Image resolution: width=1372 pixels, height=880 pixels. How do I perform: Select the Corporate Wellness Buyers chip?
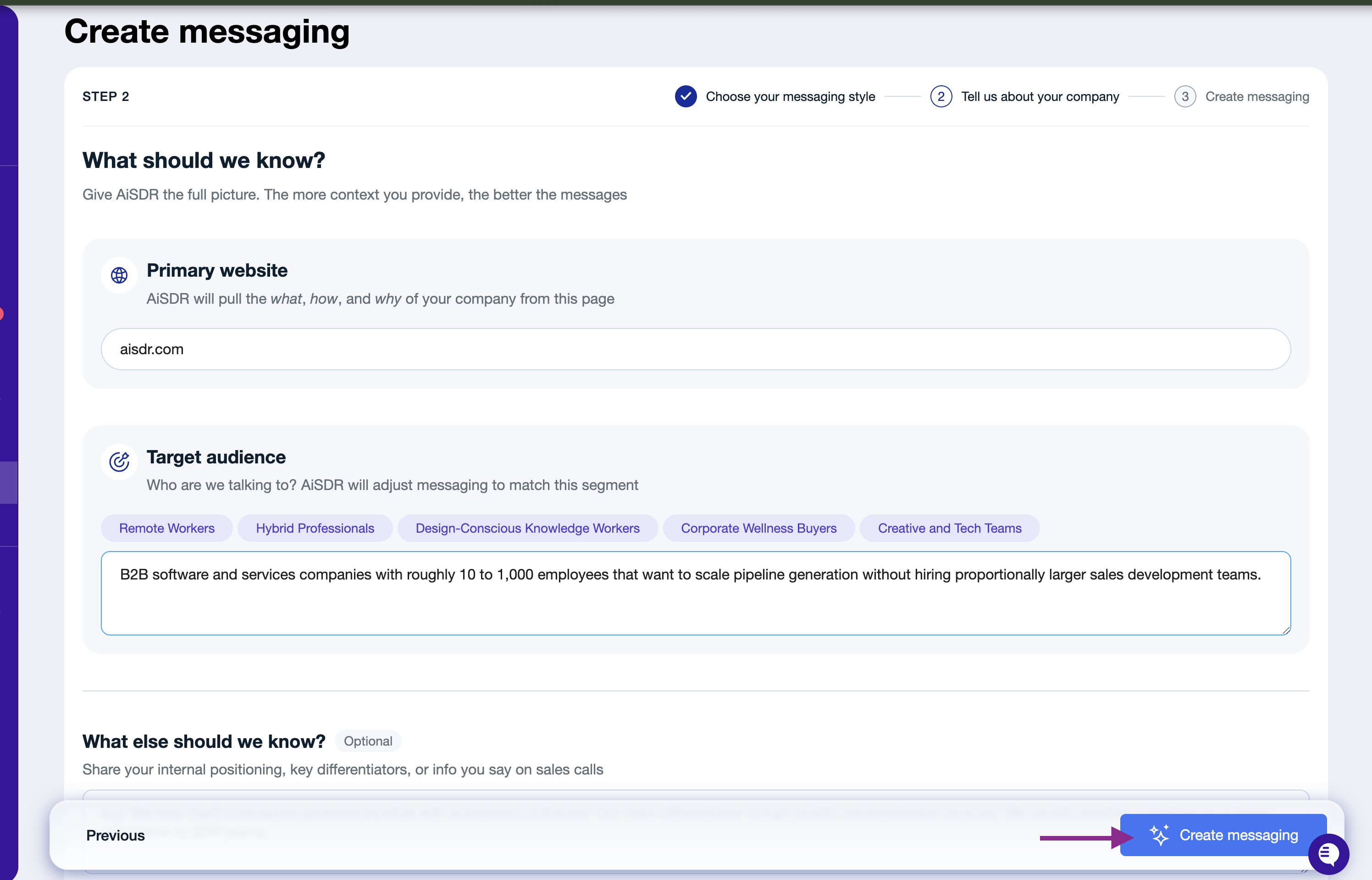(758, 528)
